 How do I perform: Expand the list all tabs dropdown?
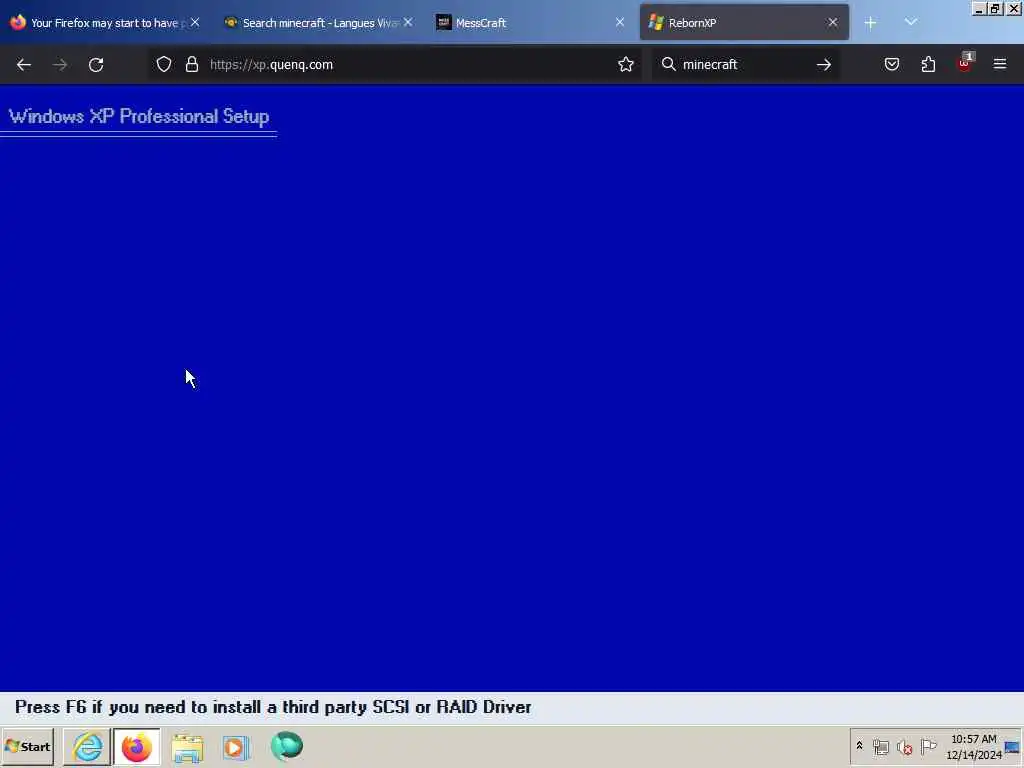[x=911, y=22]
